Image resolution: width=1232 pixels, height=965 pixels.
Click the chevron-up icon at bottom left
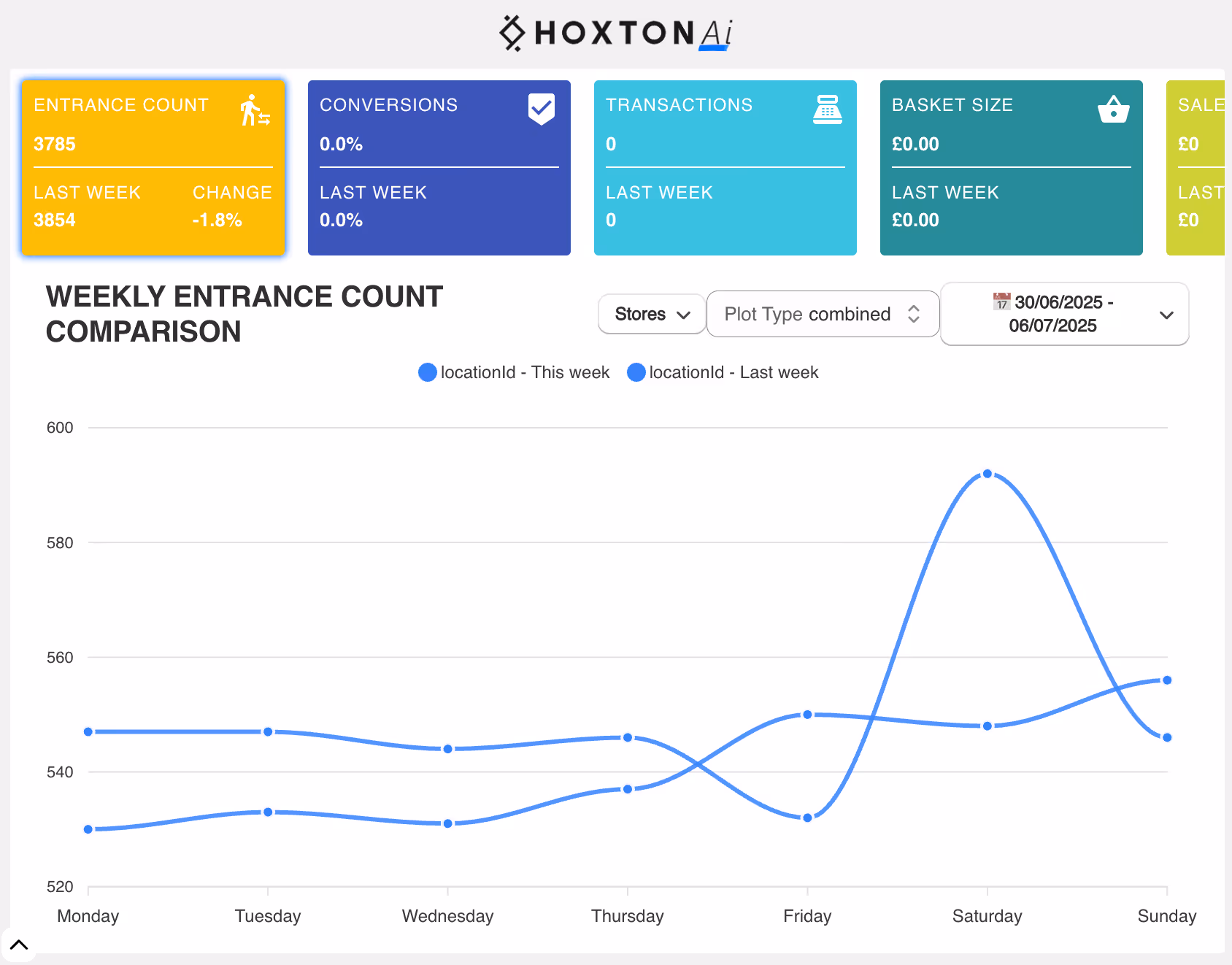click(x=19, y=945)
